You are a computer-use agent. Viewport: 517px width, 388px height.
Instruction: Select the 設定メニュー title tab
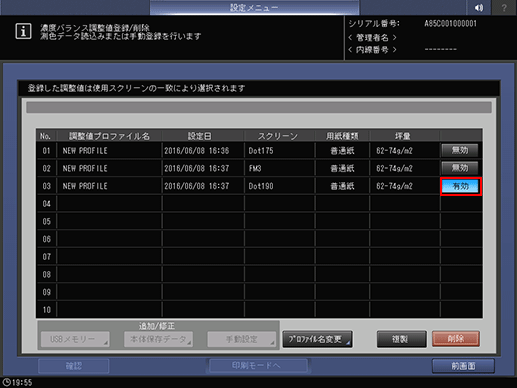[254, 8]
